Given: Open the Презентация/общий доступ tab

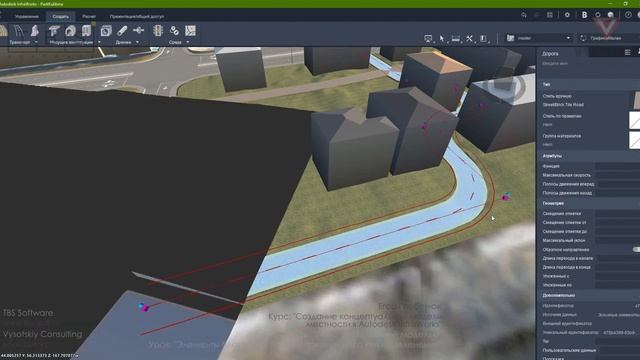Looking at the screenshot, I should (x=137, y=17).
